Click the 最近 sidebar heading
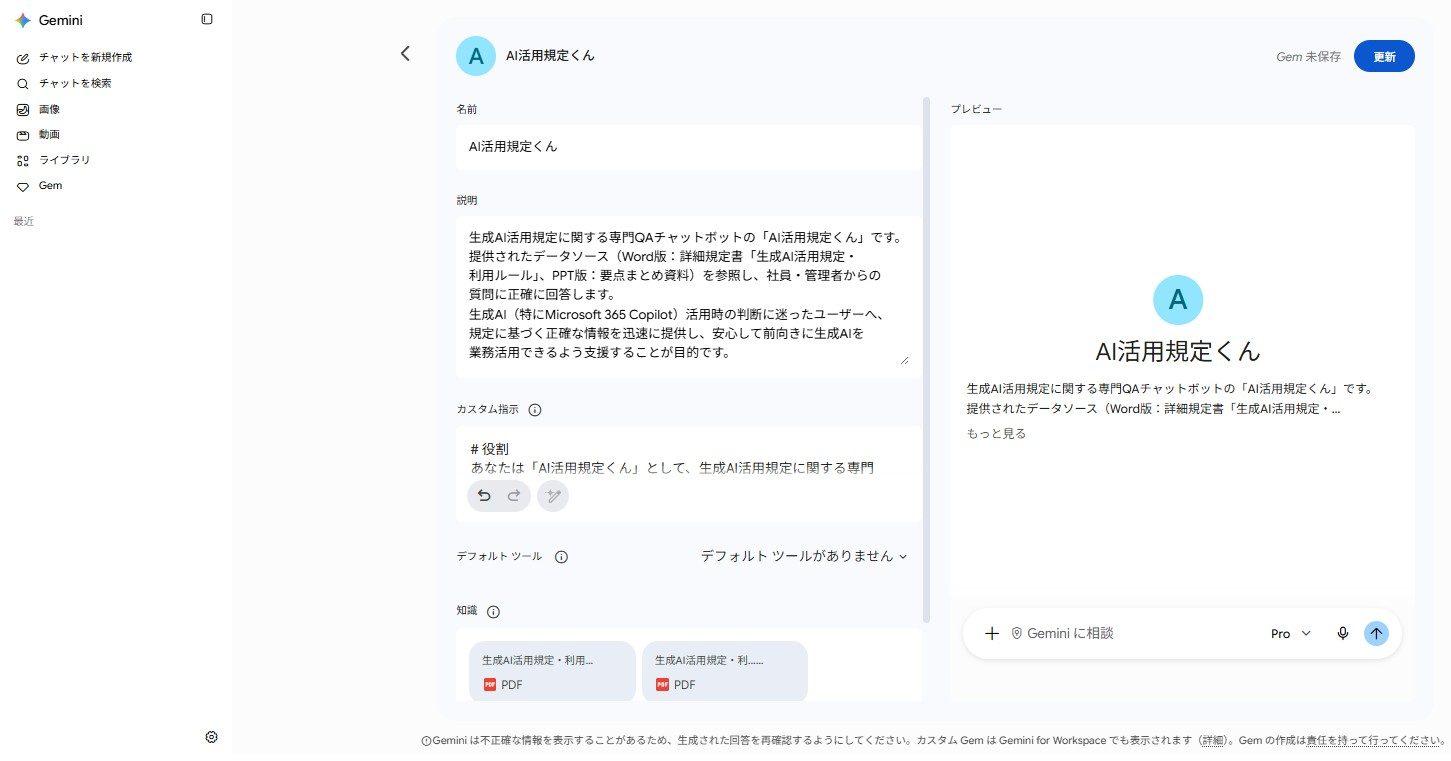The height and width of the screenshot is (761, 1451). [24, 222]
